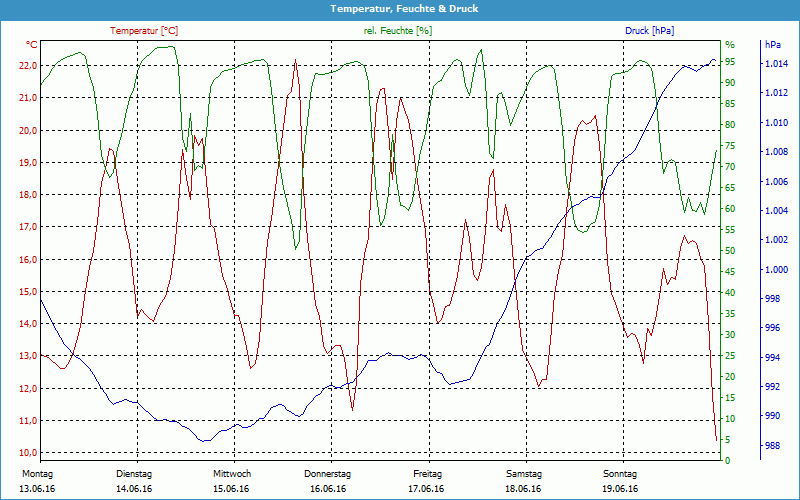Click the date '19.06.16'

(x=620, y=489)
